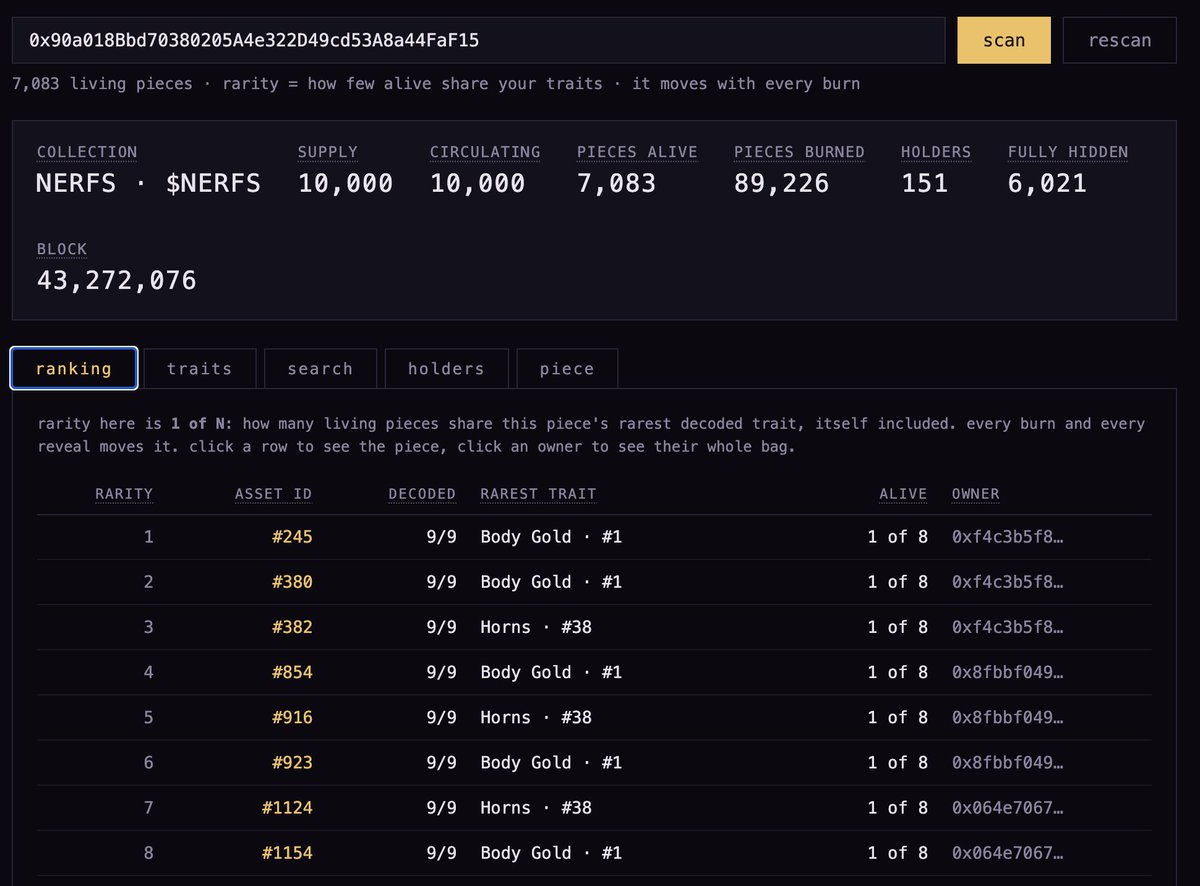
Task: Click owner 0x064e7067… in row #1124
Action: pos(1007,807)
